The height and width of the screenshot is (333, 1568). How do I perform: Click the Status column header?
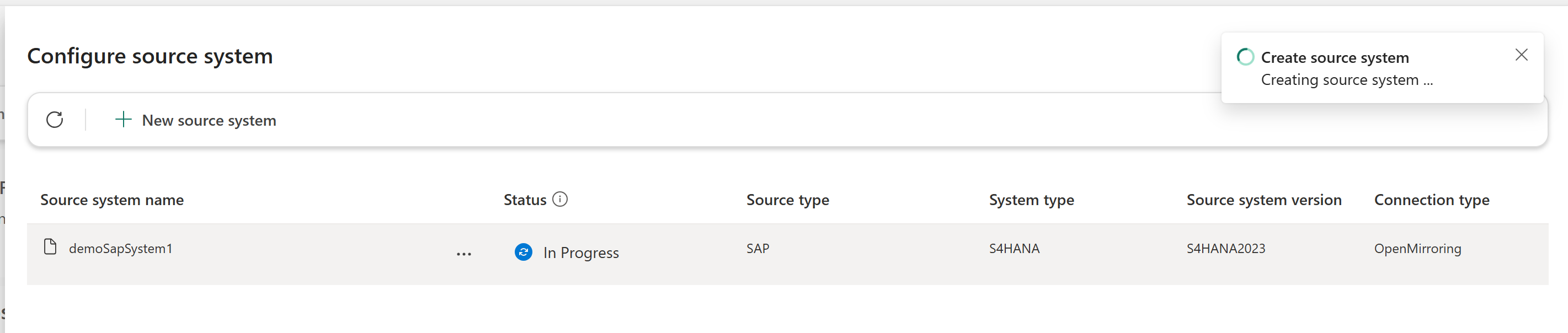pyautogui.click(x=525, y=200)
